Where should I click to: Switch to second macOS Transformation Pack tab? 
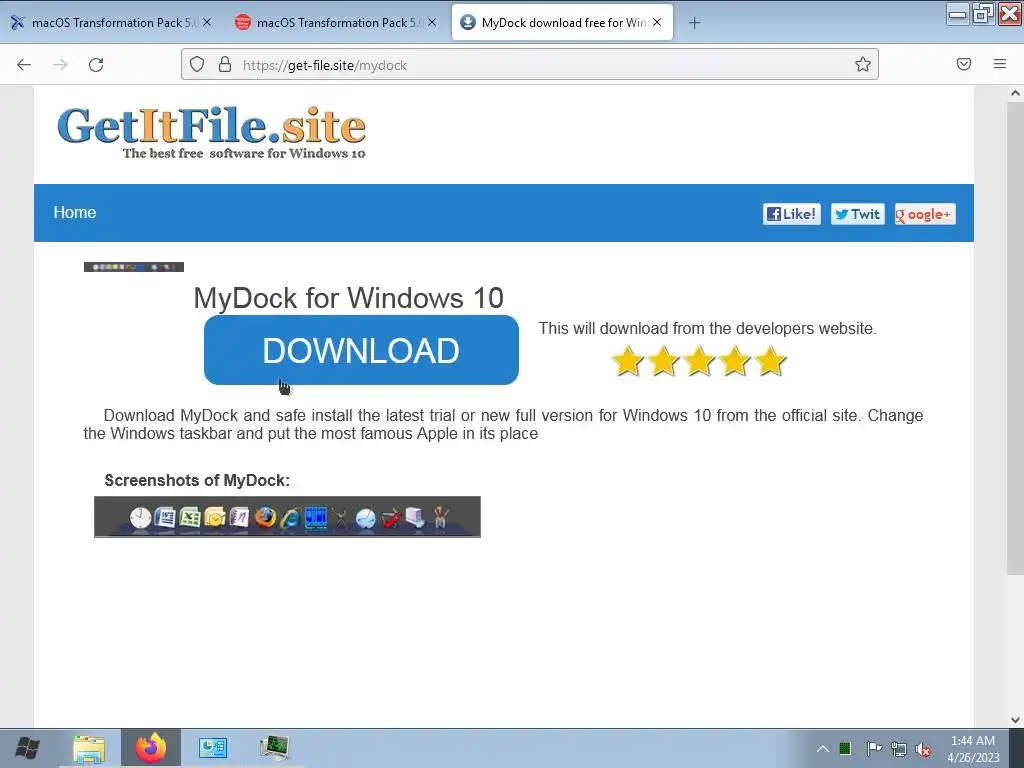pos(336,22)
